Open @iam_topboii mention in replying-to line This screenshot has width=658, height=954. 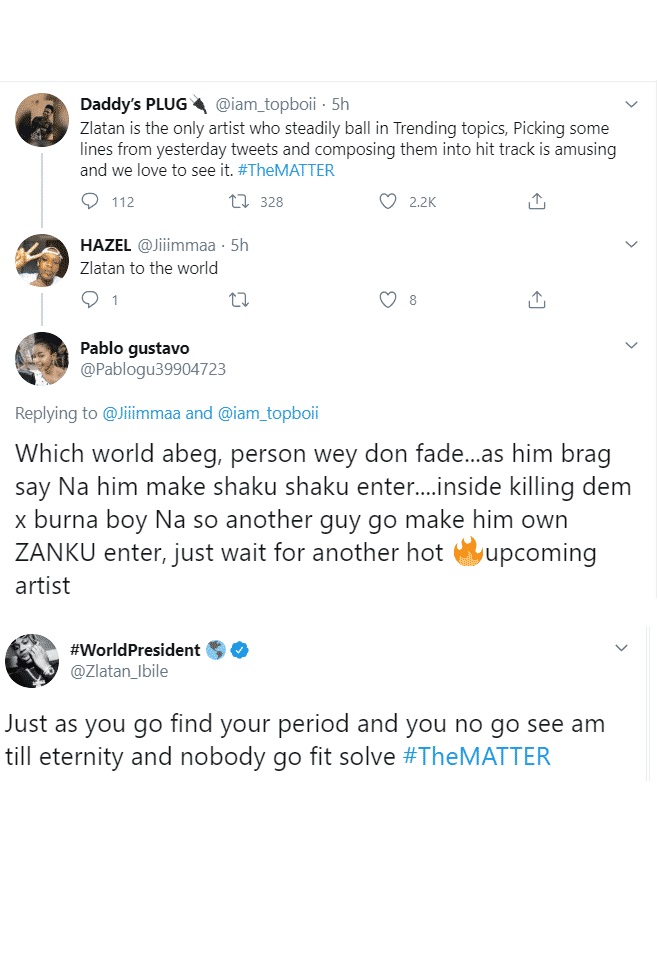(x=267, y=413)
